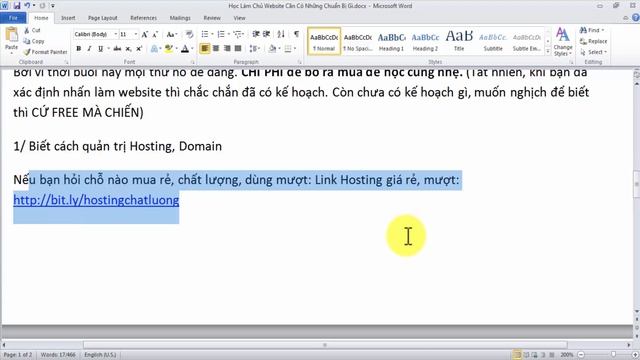Switch to Full Screen Reading view
This screenshot has width=640, height=360.
click(526, 355)
